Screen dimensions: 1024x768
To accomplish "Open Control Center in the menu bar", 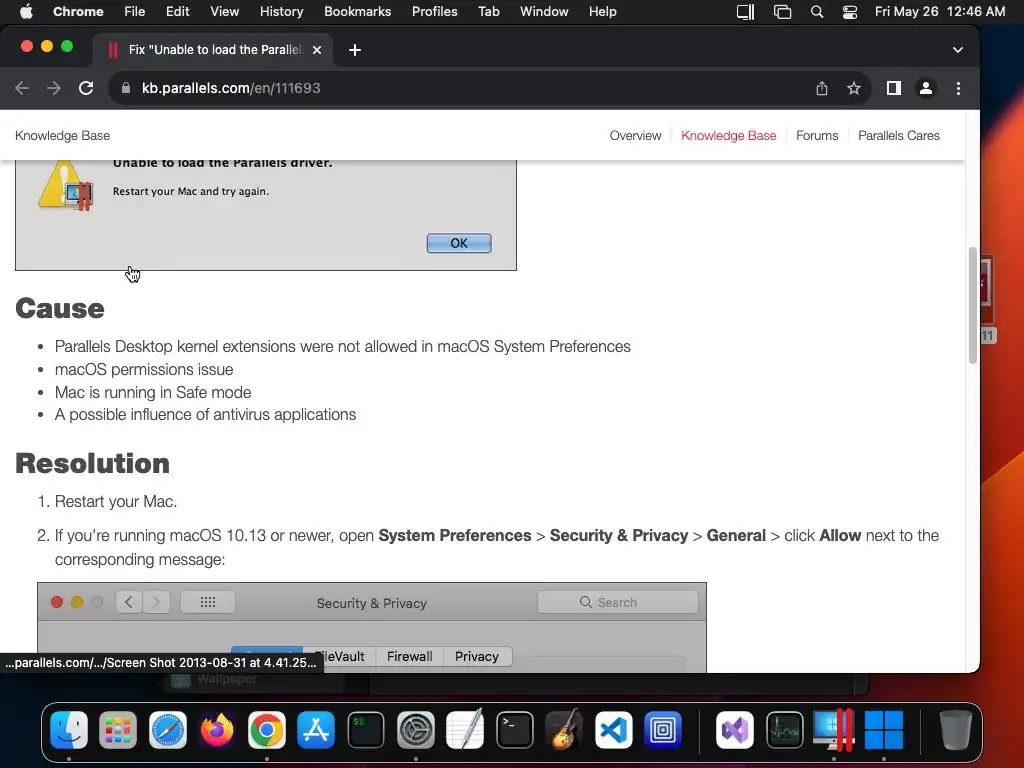I will point(850,12).
